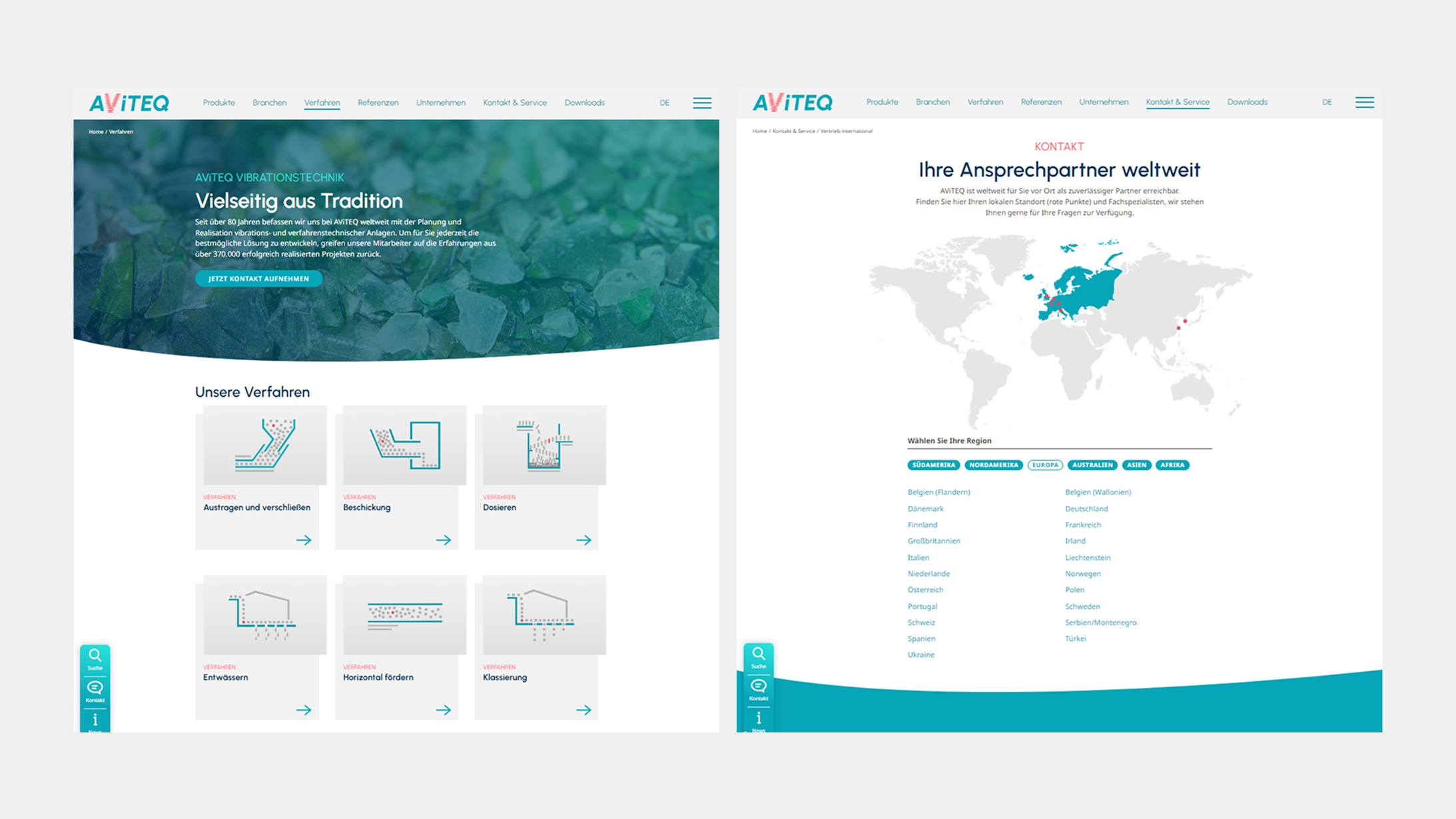Open Produkte menu on left page
The image size is (1456, 819).
tap(219, 103)
